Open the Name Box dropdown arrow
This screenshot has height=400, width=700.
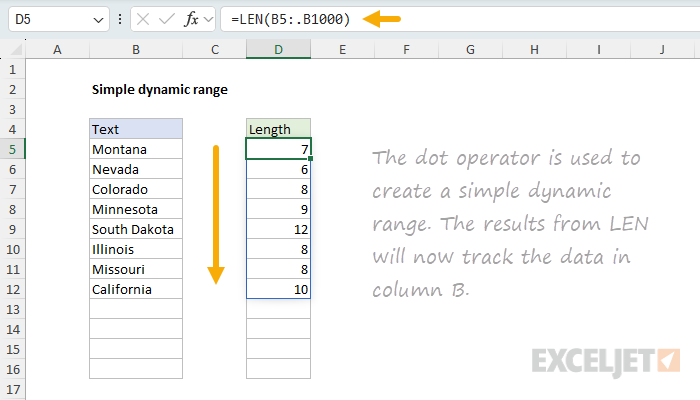97,19
